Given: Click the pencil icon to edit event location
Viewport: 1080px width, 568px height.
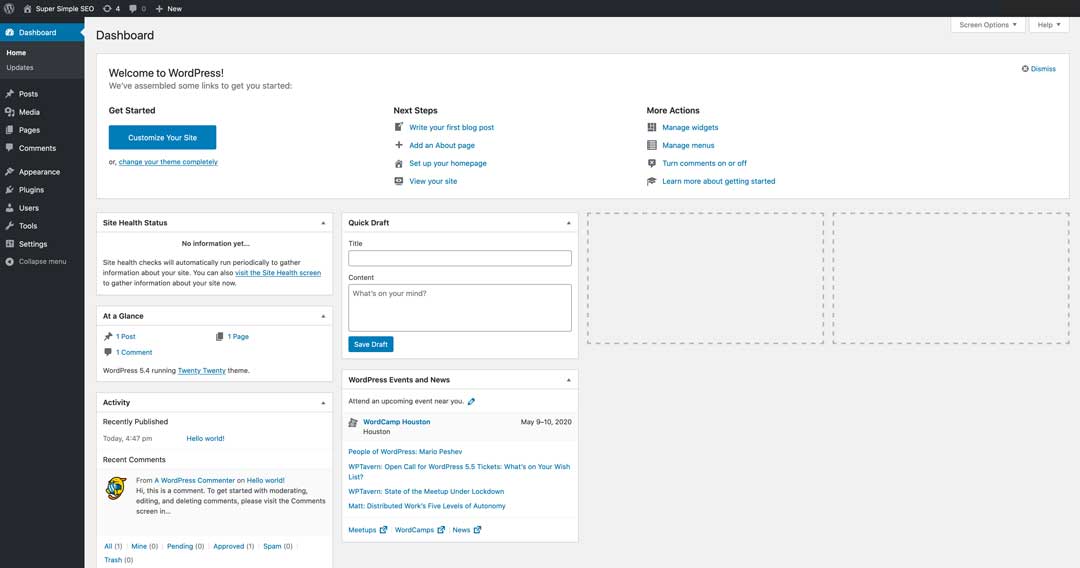Looking at the screenshot, I should point(471,401).
